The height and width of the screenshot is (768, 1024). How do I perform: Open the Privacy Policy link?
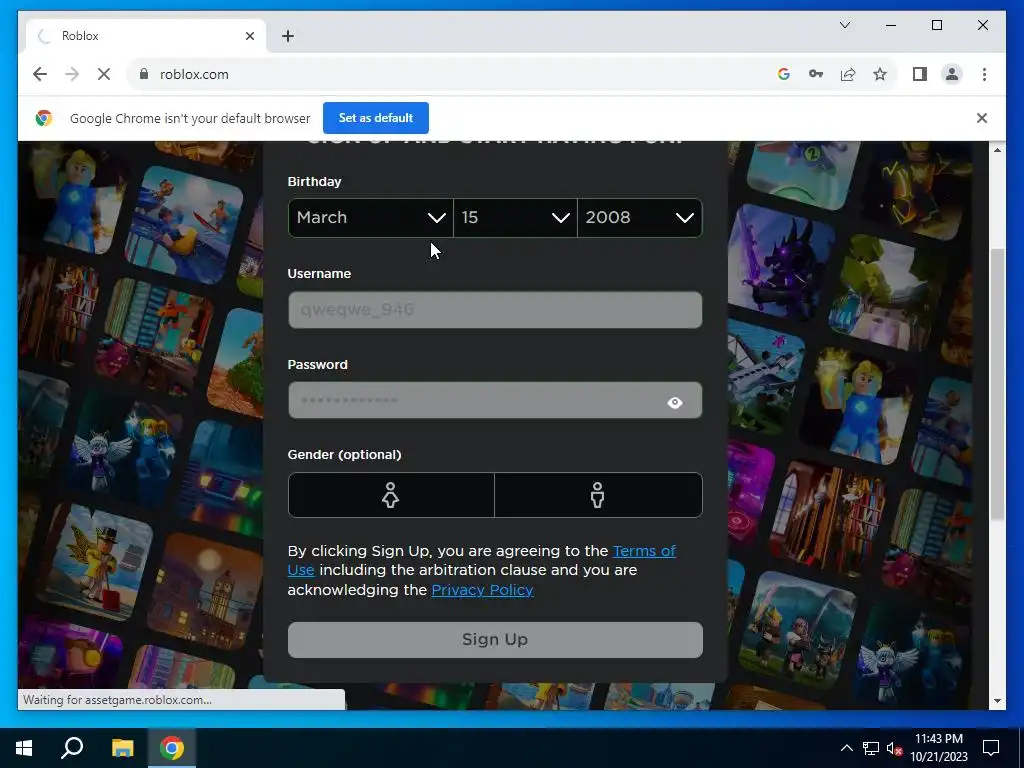tap(483, 590)
